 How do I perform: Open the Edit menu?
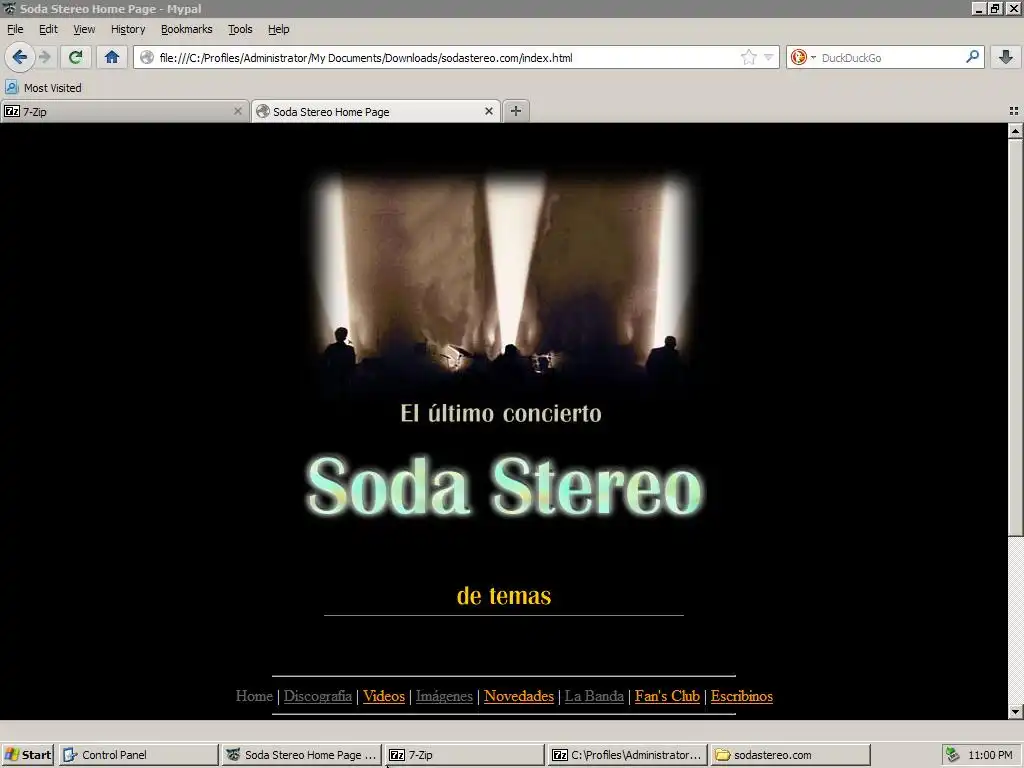[x=48, y=29]
